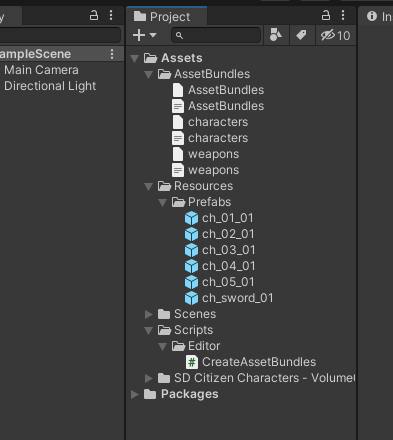Select the Editor folder icon
Screen dimensions: 393x440
click(x=178, y=346)
